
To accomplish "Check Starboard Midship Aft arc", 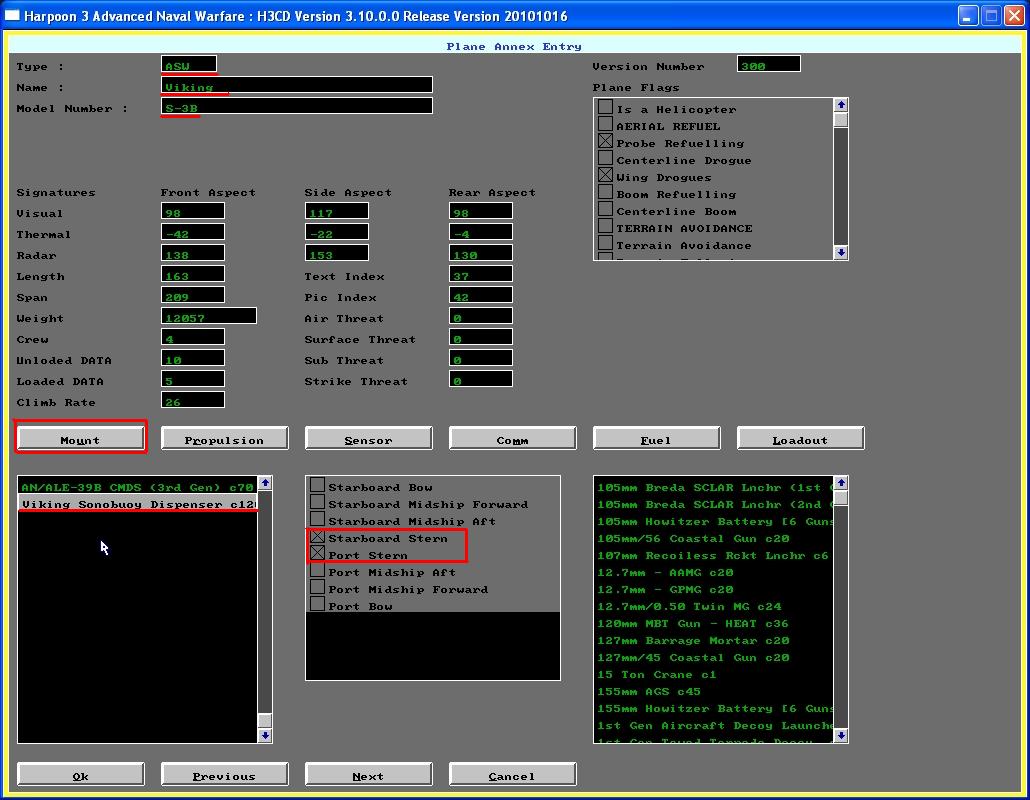I will pyautogui.click(x=317, y=520).
